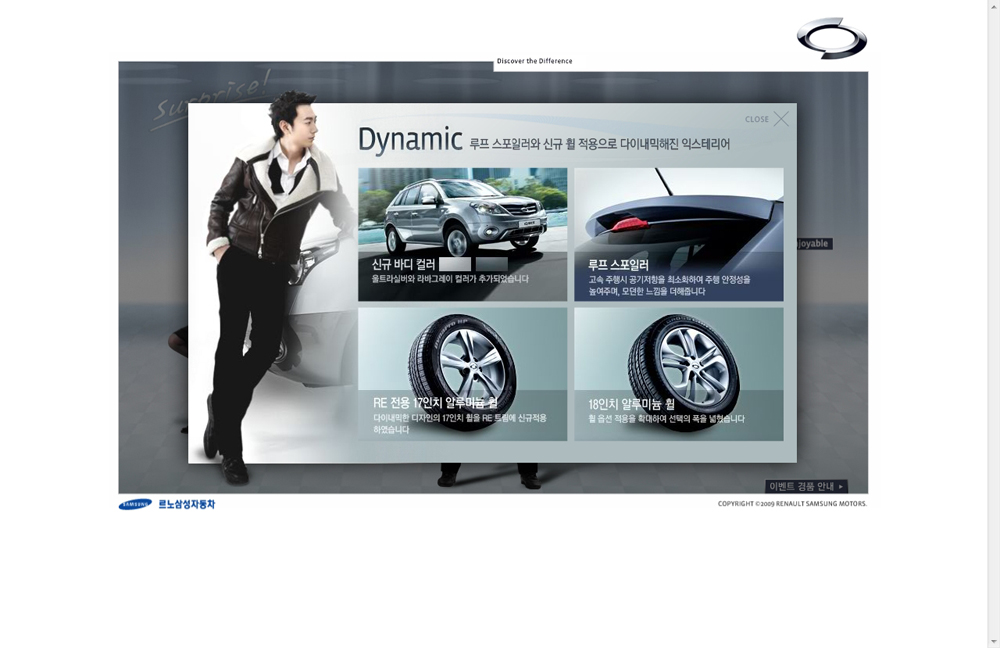Viewport: 1000px width, 648px height.
Task: Click the 18인치 알루미늄 휠 caption title
Action: point(631,404)
